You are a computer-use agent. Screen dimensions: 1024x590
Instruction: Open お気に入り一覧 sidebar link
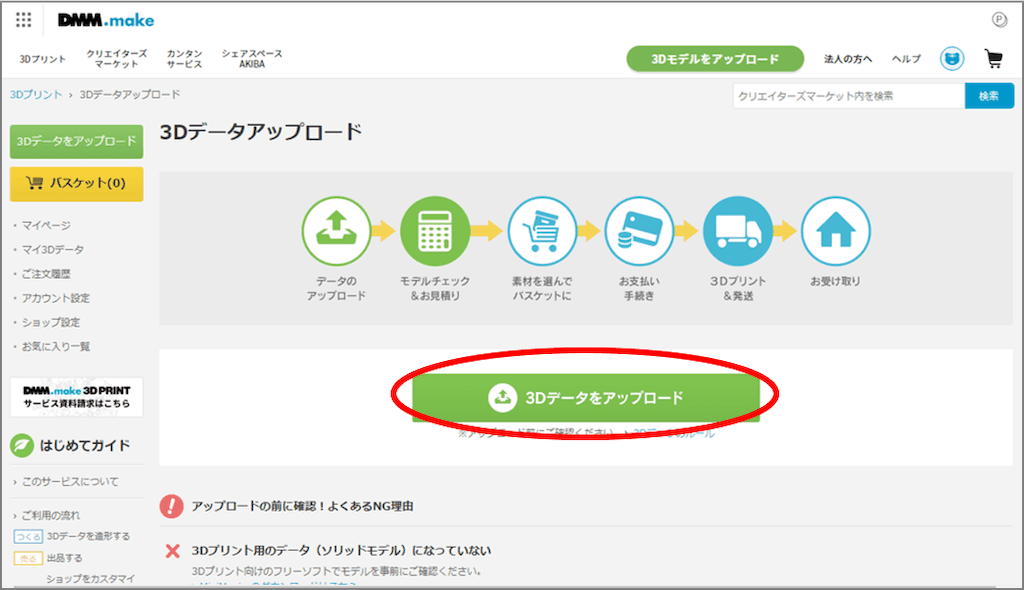point(56,346)
